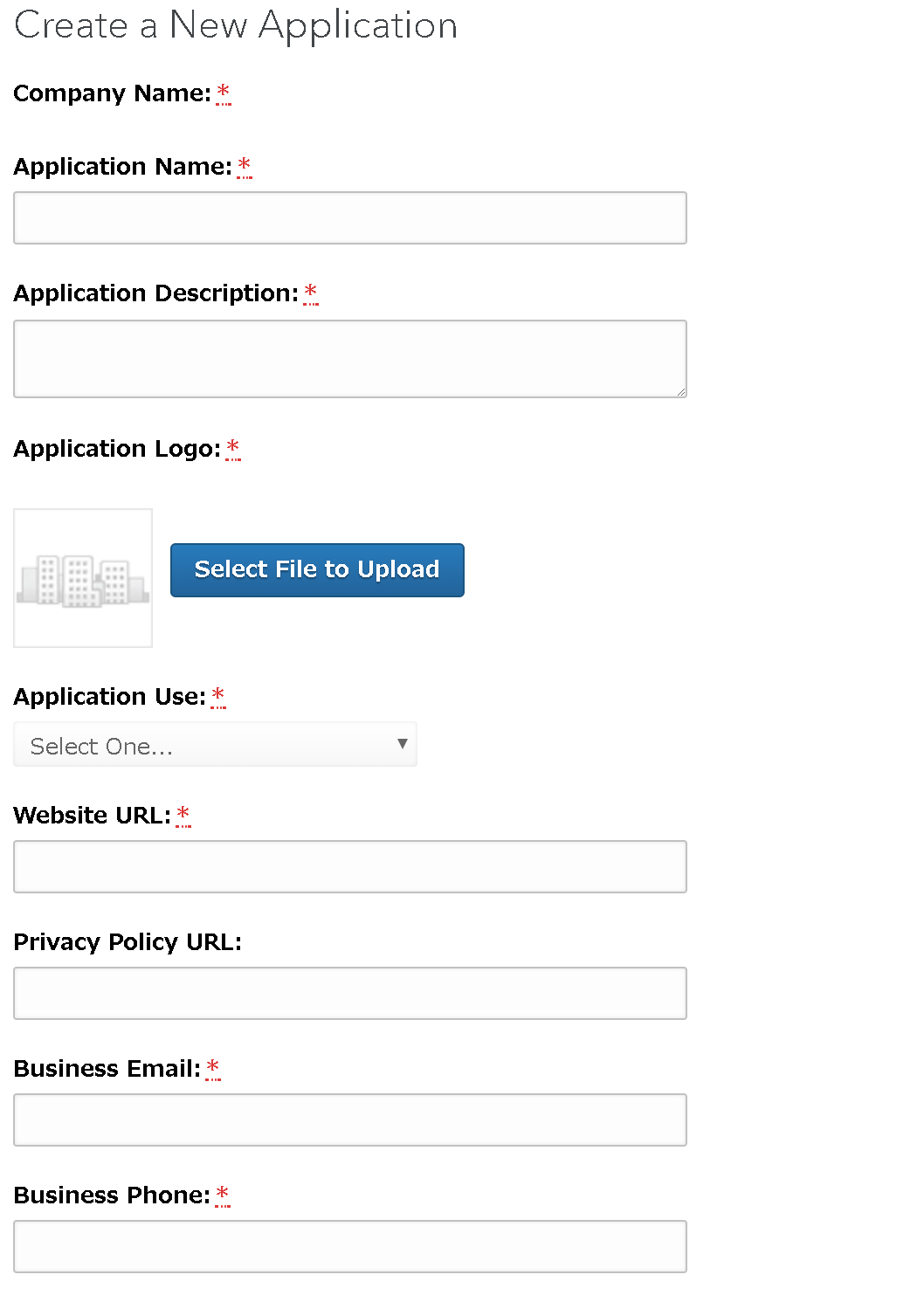Image resolution: width=924 pixels, height=1316 pixels.
Task: Click the required asterisk next to Company Name
Action: (x=224, y=93)
